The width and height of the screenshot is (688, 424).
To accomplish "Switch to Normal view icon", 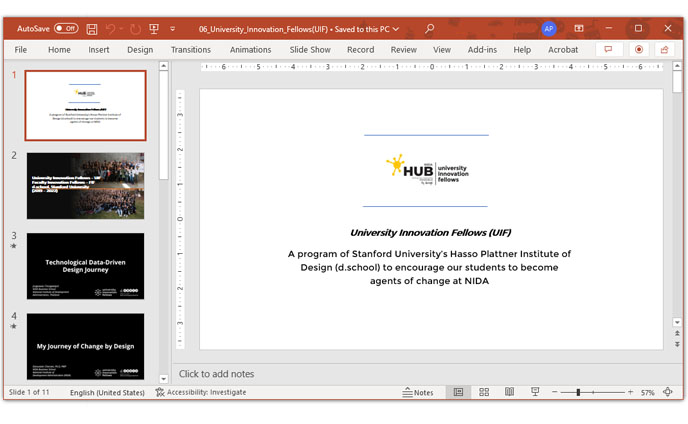I will click(x=458, y=392).
